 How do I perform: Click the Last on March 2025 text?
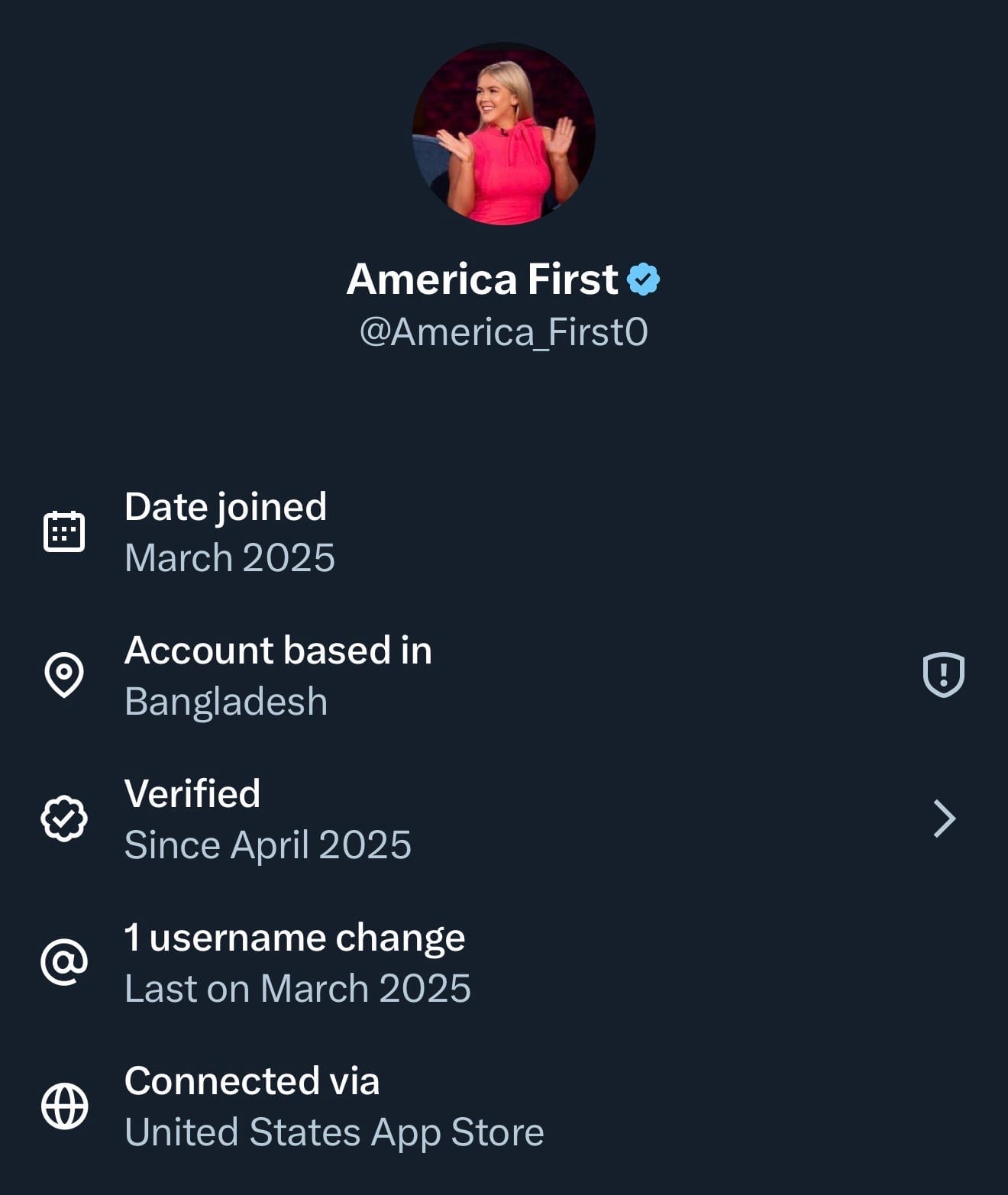(x=298, y=988)
